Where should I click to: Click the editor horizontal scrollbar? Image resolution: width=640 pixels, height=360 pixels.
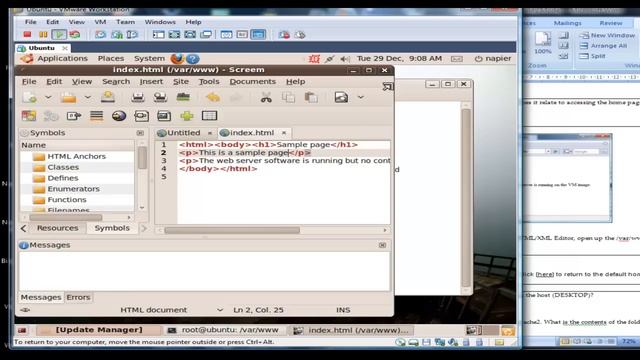(x=232, y=230)
